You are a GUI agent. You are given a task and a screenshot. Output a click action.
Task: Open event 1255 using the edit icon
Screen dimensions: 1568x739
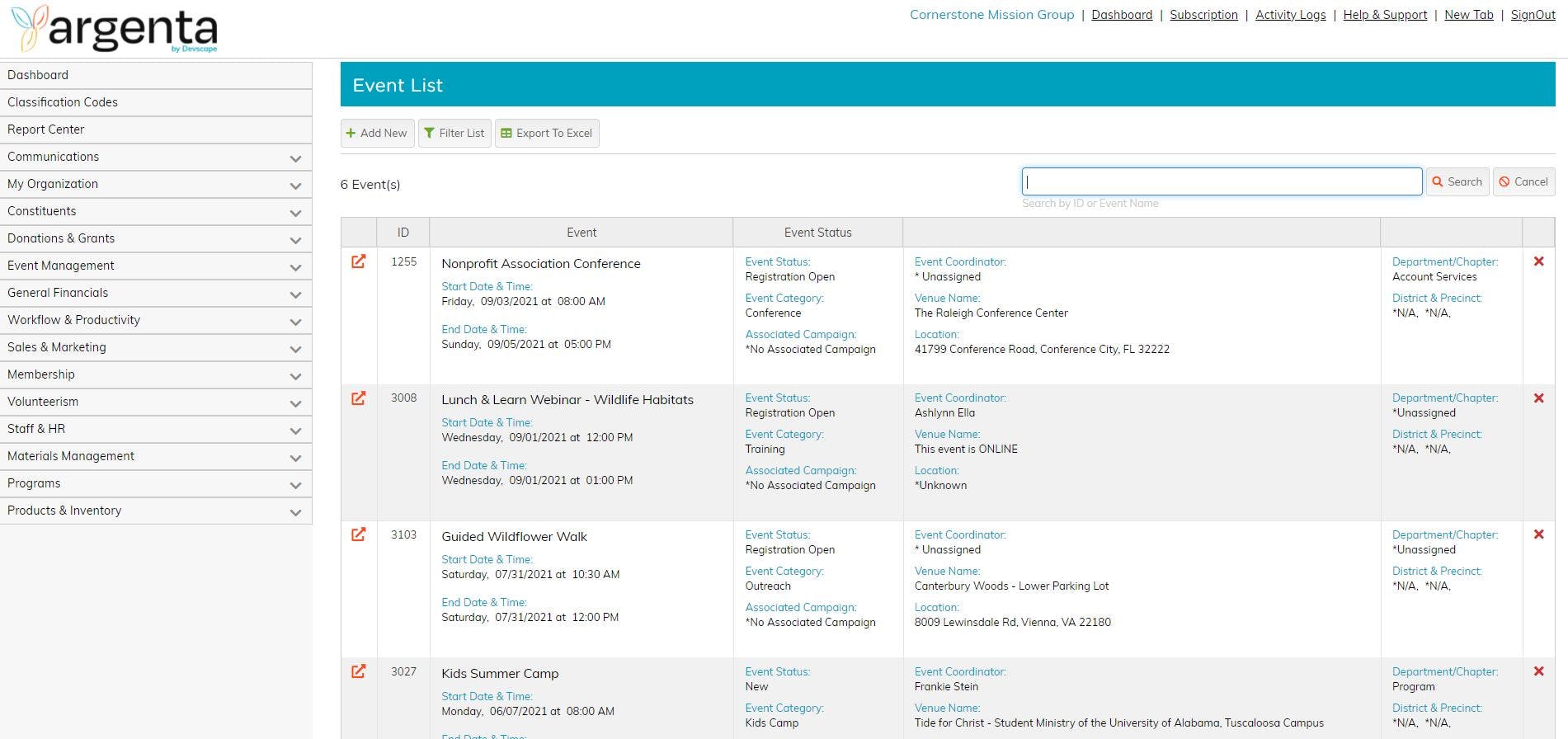(358, 261)
